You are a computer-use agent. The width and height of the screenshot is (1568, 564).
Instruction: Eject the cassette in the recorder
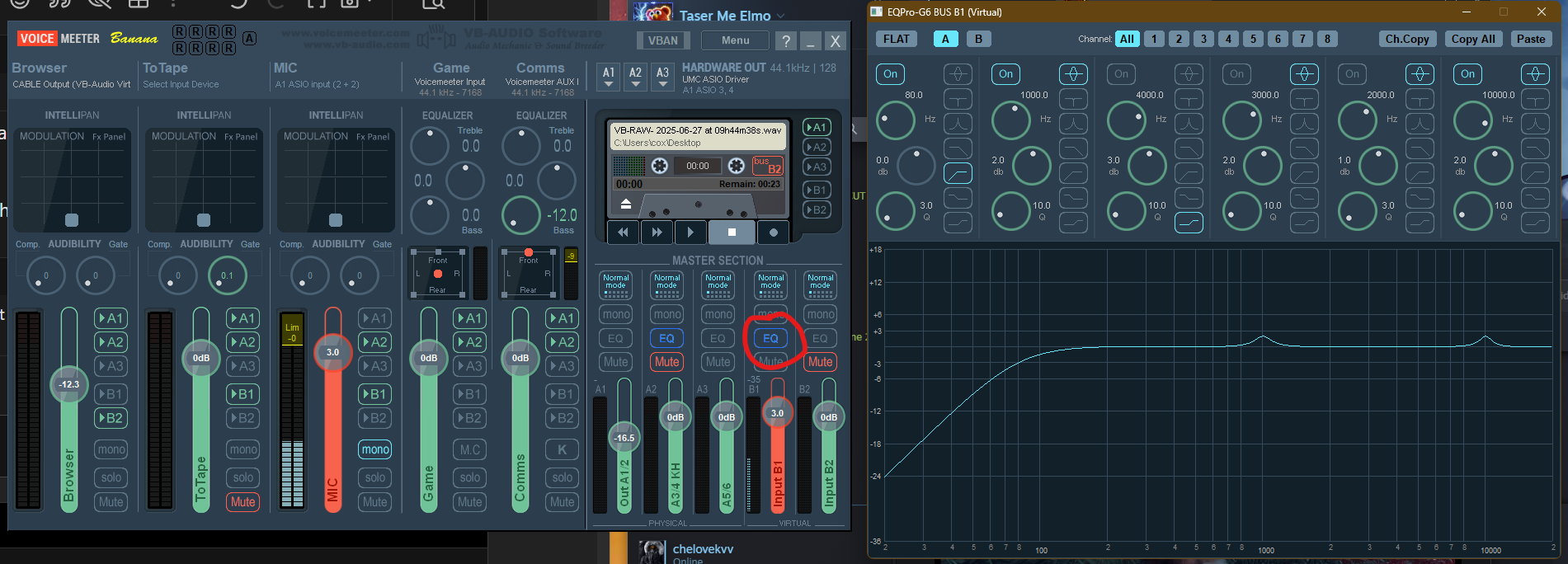coord(625,204)
